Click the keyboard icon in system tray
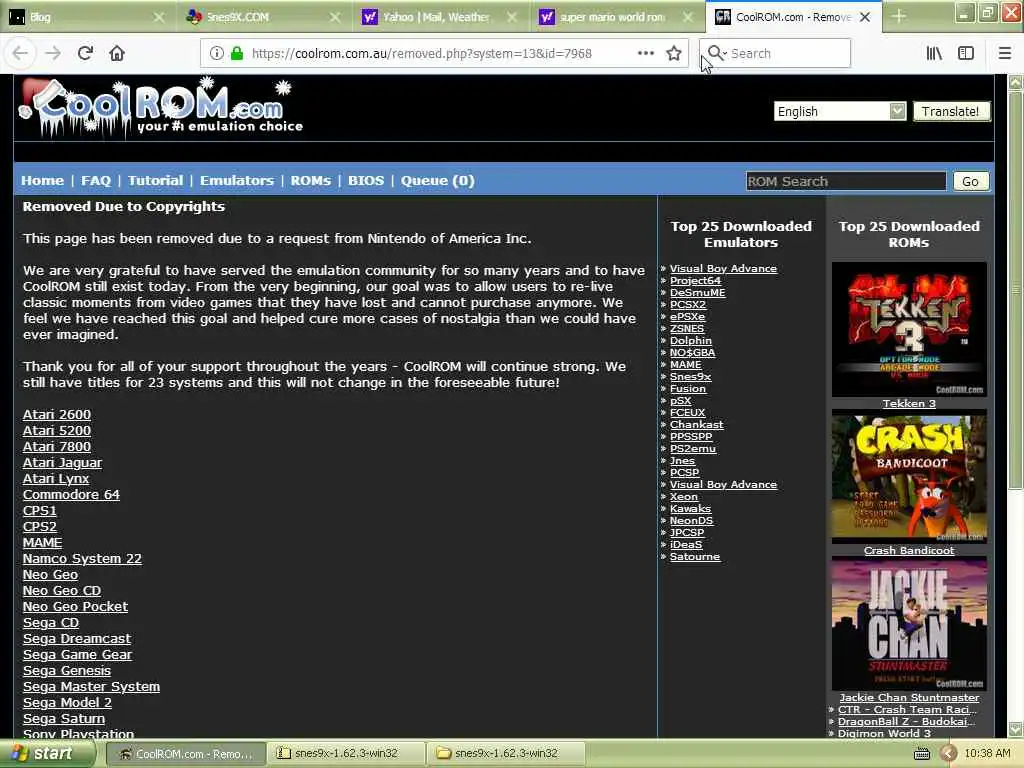The height and width of the screenshot is (768, 1024). [921, 754]
